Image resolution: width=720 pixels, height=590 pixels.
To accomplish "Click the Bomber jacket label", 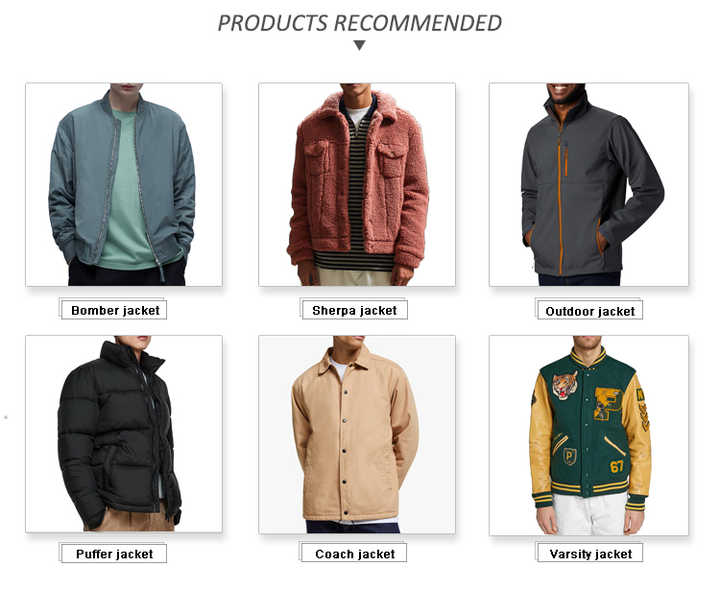I will 114,310.
